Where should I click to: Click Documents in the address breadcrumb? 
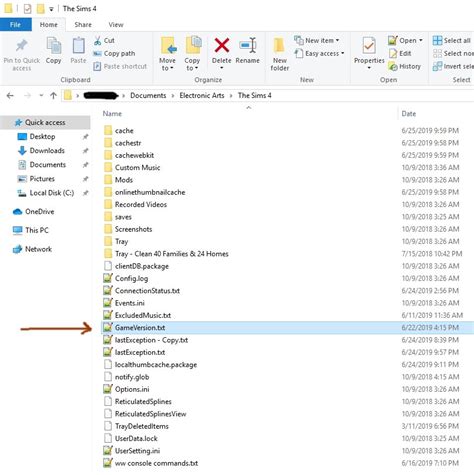(148, 96)
